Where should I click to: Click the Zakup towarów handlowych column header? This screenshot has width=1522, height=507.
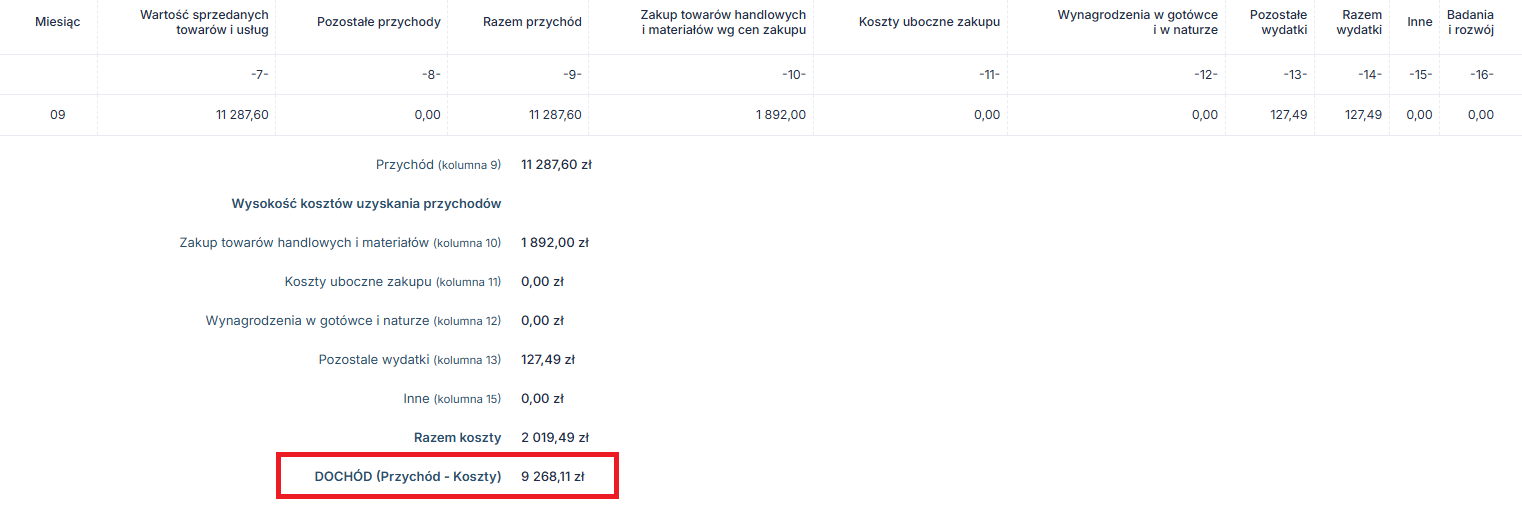click(x=723, y=22)
